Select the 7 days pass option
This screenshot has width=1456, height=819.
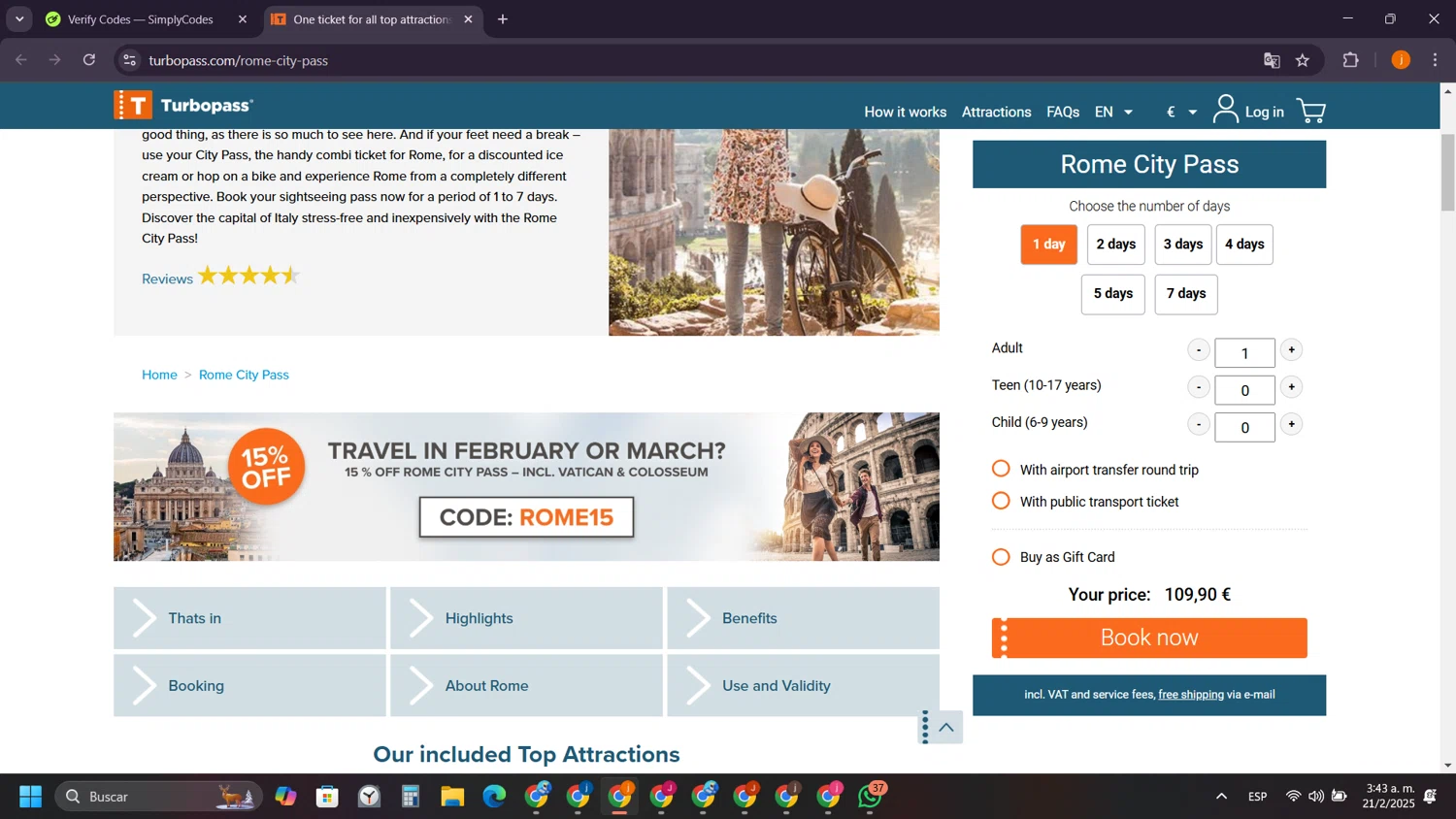[x=1186, y=294]
